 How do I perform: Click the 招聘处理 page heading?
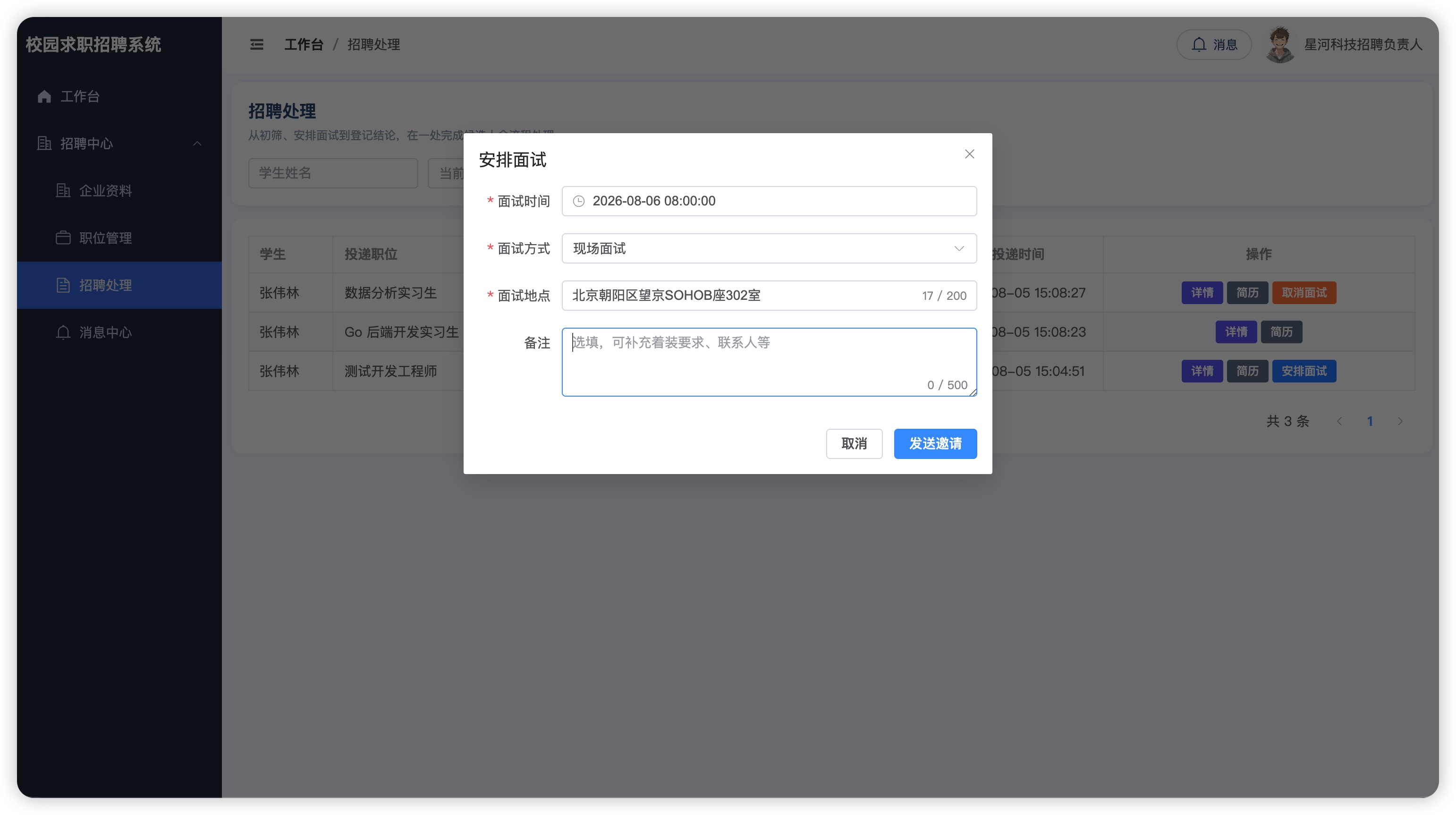coord(282,111)
